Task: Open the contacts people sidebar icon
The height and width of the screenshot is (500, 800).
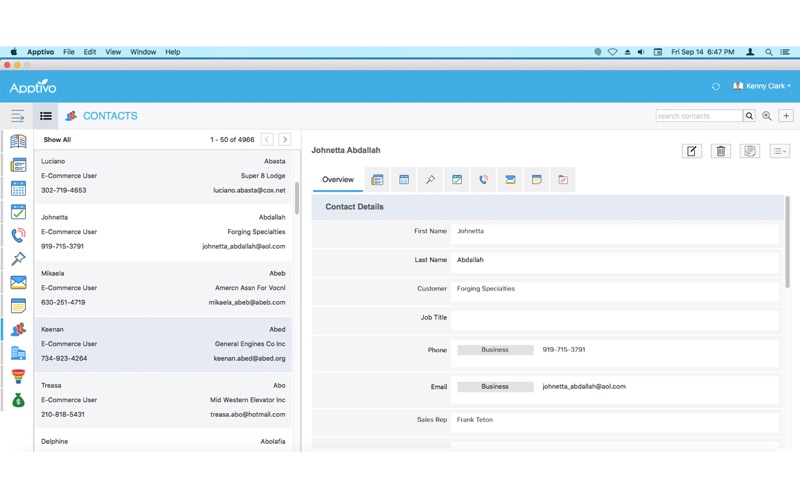Action: point(18,329)
